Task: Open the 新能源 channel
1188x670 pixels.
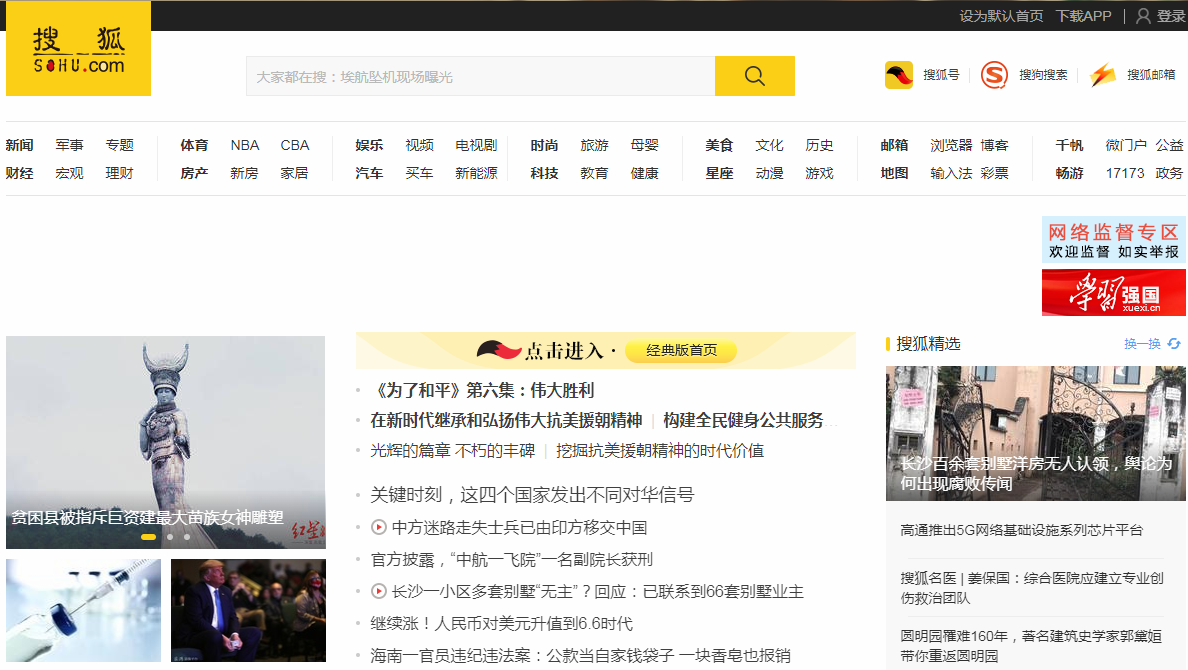Action: pos(476,173)
